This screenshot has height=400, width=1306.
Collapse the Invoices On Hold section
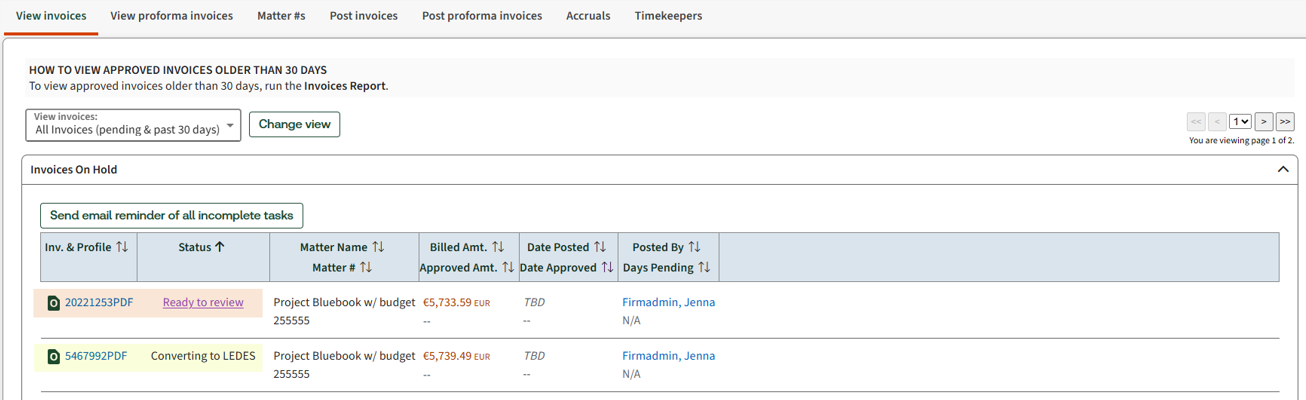point(1283,170)
